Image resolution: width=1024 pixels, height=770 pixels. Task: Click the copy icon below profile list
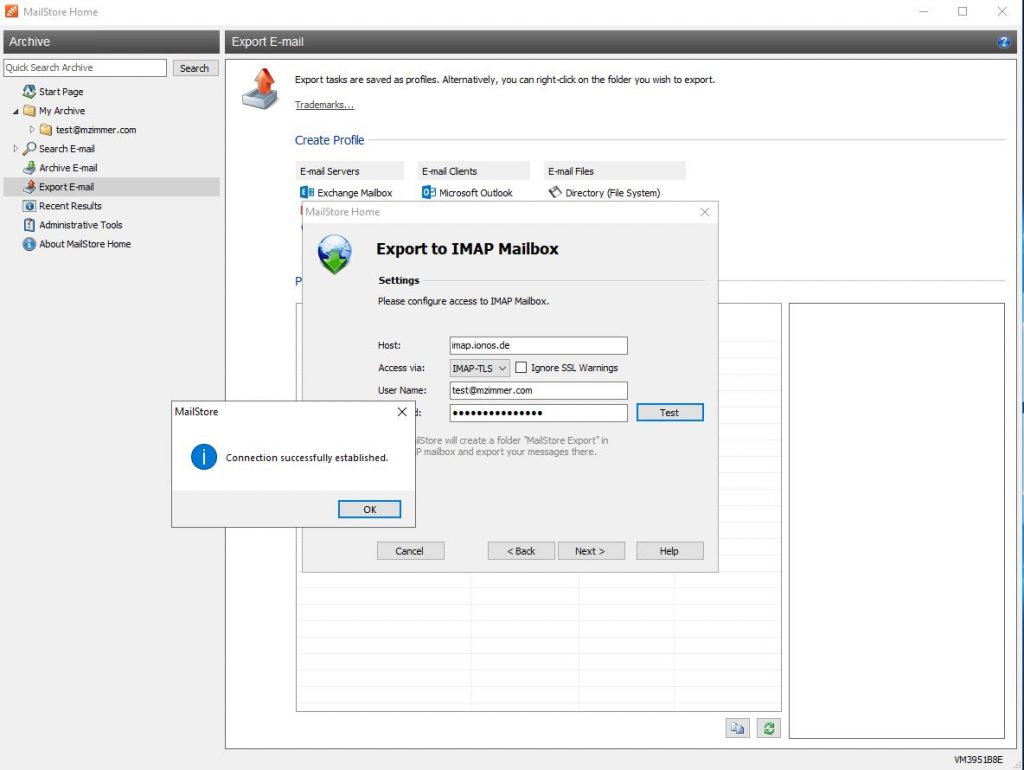click(737, 729)
